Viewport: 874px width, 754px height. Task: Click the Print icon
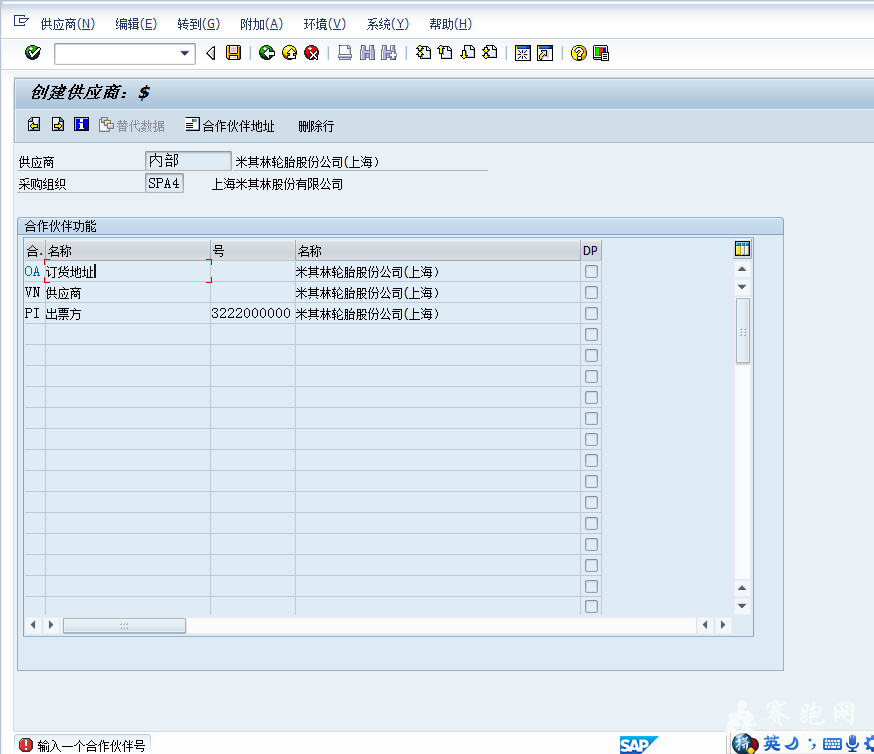pyautogui.click(x=345, y=53)
